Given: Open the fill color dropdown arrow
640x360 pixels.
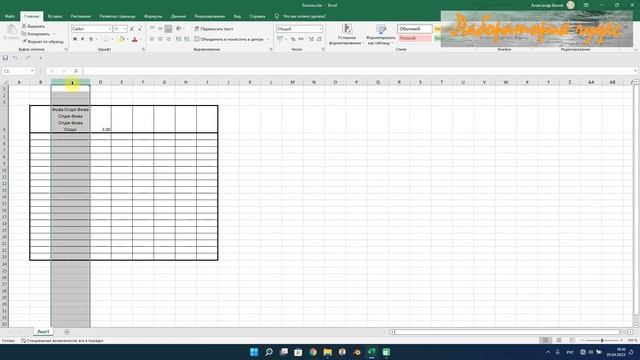Looking at the screenshot, I should click(127, 39).
